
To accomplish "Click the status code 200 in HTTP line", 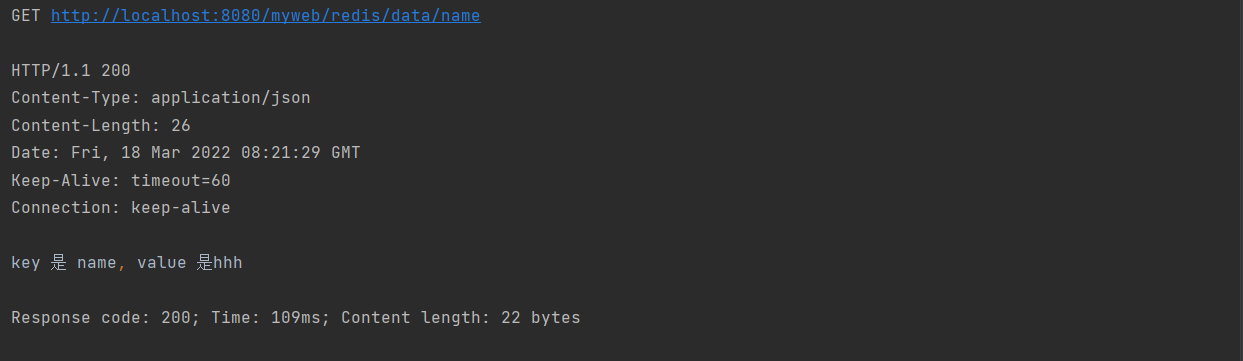I will pyautogui.click(x=116, y=71).
